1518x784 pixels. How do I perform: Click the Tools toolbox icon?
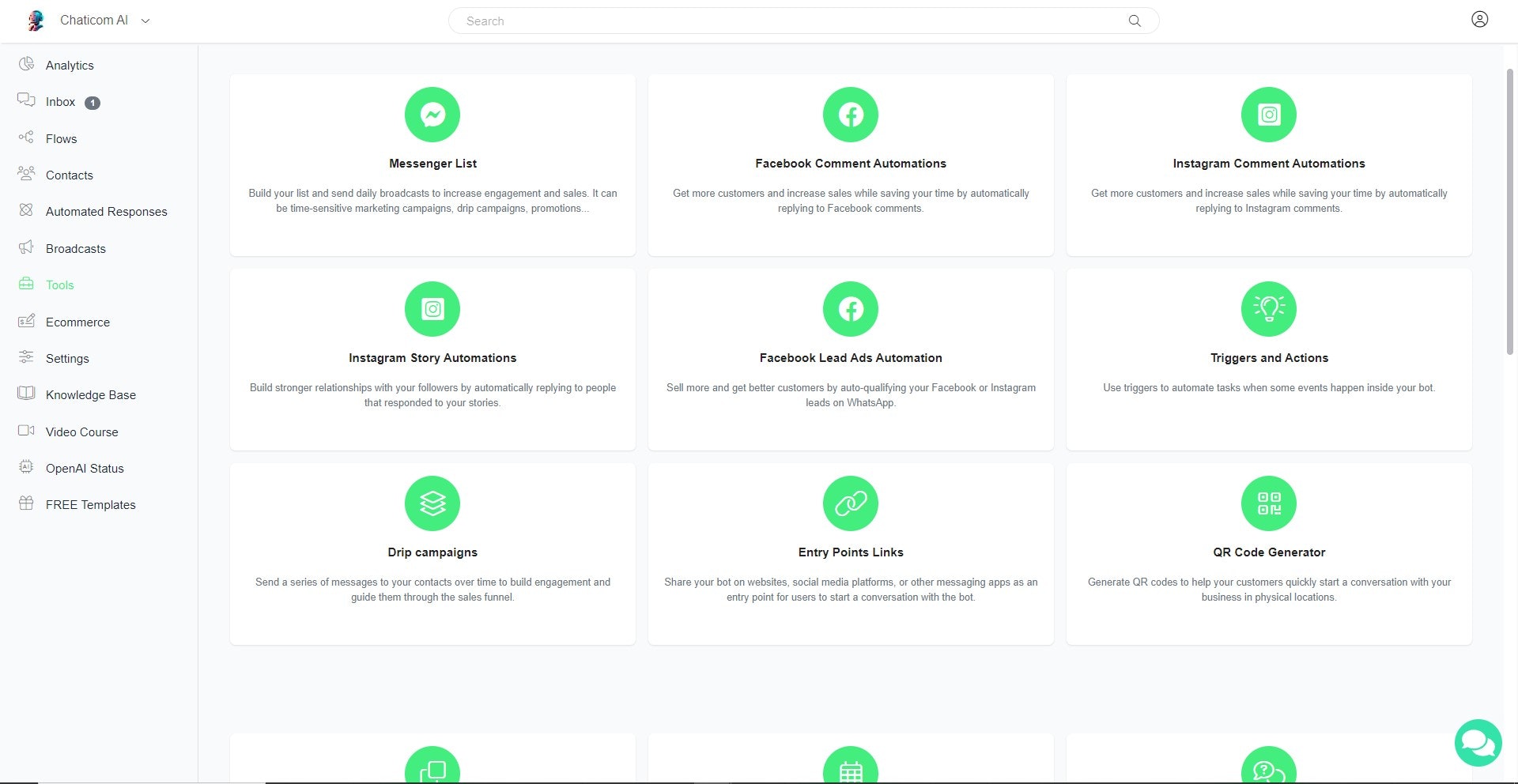pos(26,284)
